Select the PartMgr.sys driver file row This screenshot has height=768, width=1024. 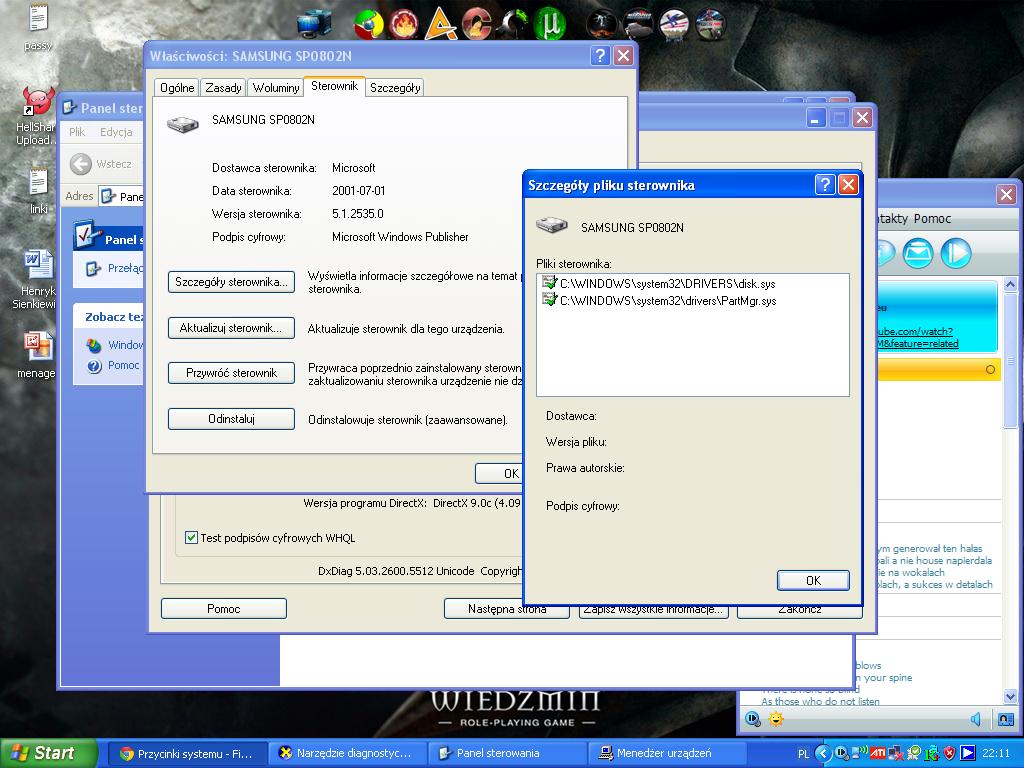[x=658, y=300]
